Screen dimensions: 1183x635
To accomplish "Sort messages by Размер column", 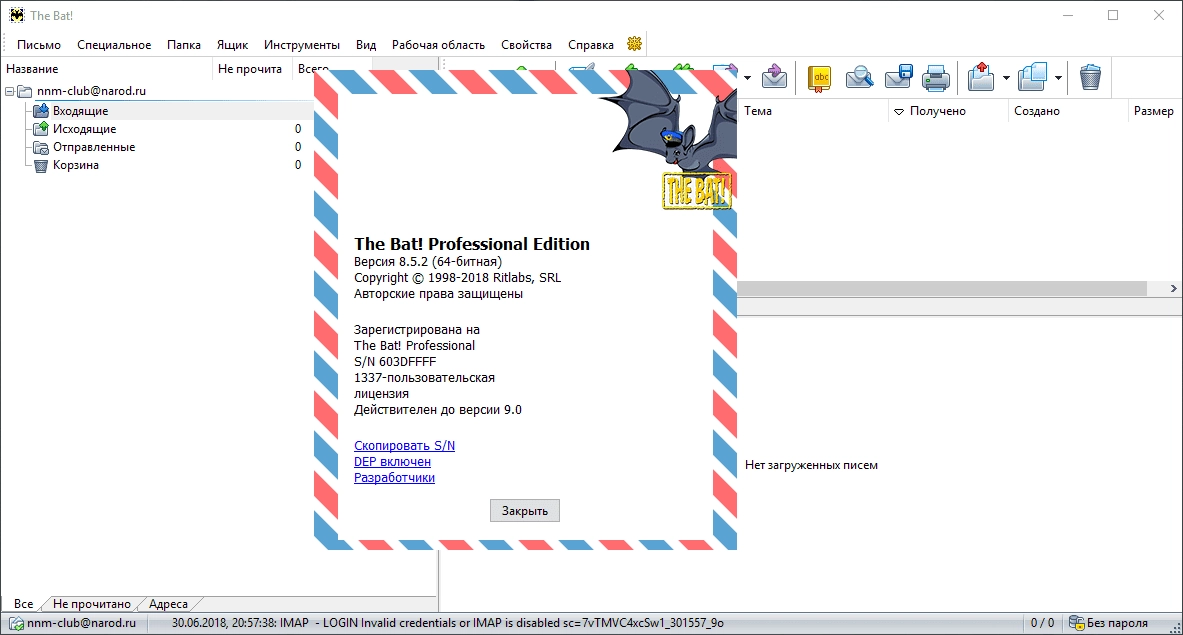I will click(x=1154, y=111).
